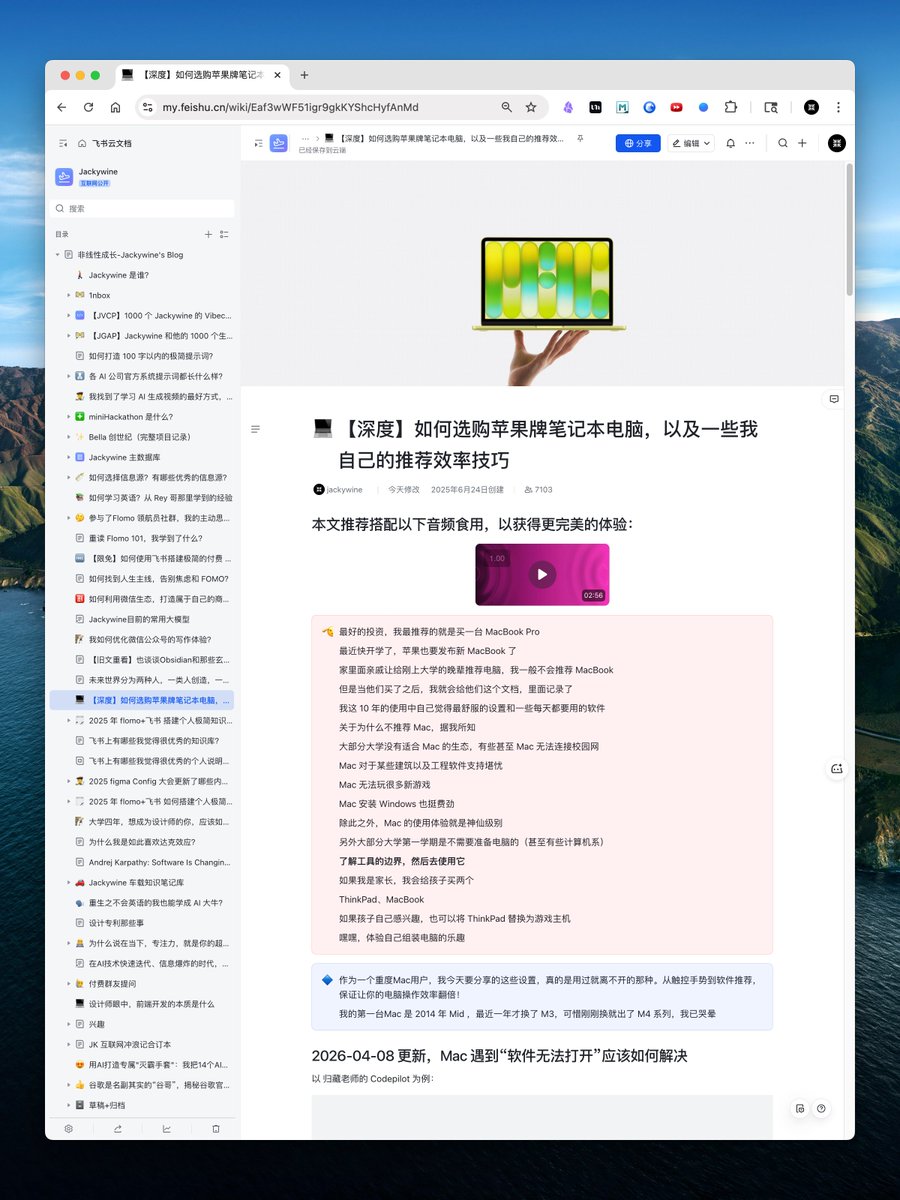The height and width of the screenshot is (1200, 900).
Task: Click the home icon next to 飞书云文档
Action: [x=82, y=143]
